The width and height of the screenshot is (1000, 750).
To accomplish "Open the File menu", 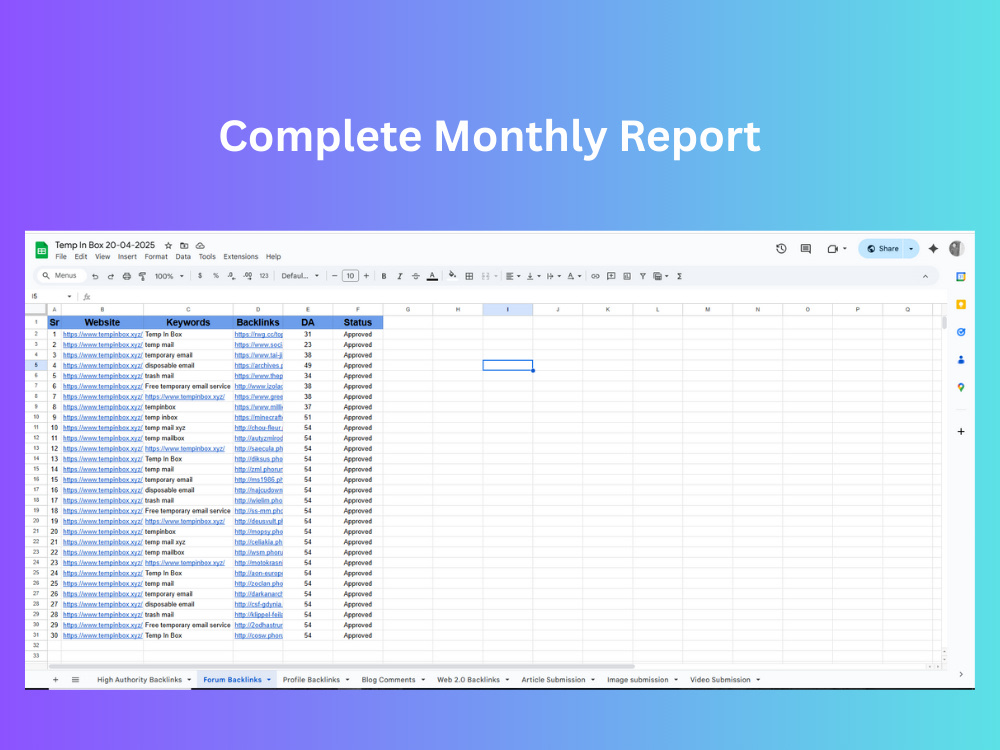I will coord(61,257).
